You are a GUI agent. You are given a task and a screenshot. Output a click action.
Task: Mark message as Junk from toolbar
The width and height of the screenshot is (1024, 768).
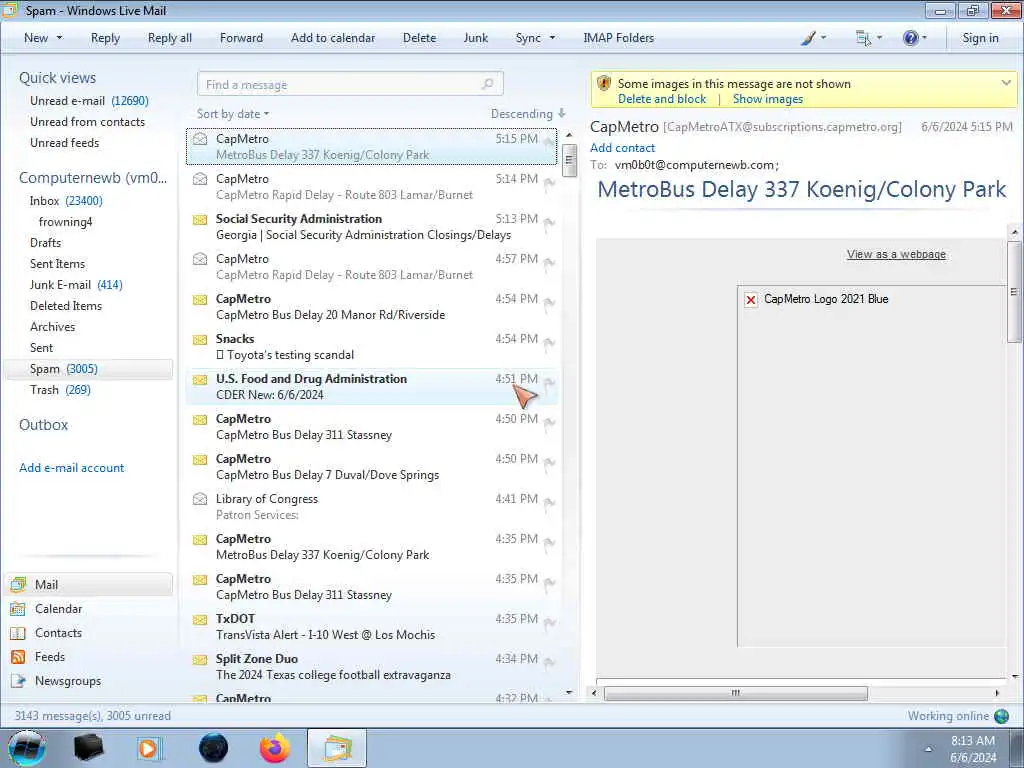(475, 38)
